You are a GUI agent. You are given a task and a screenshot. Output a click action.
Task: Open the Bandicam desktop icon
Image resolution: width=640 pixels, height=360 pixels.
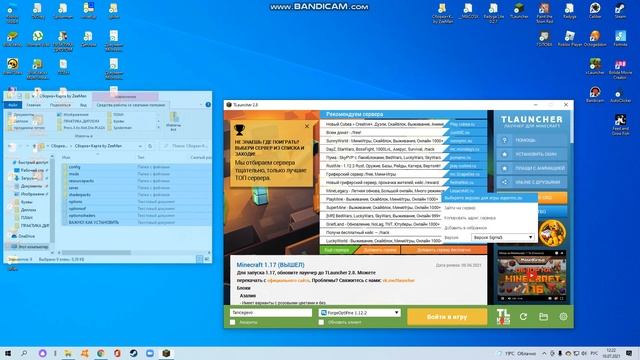[x=595, y=95]
